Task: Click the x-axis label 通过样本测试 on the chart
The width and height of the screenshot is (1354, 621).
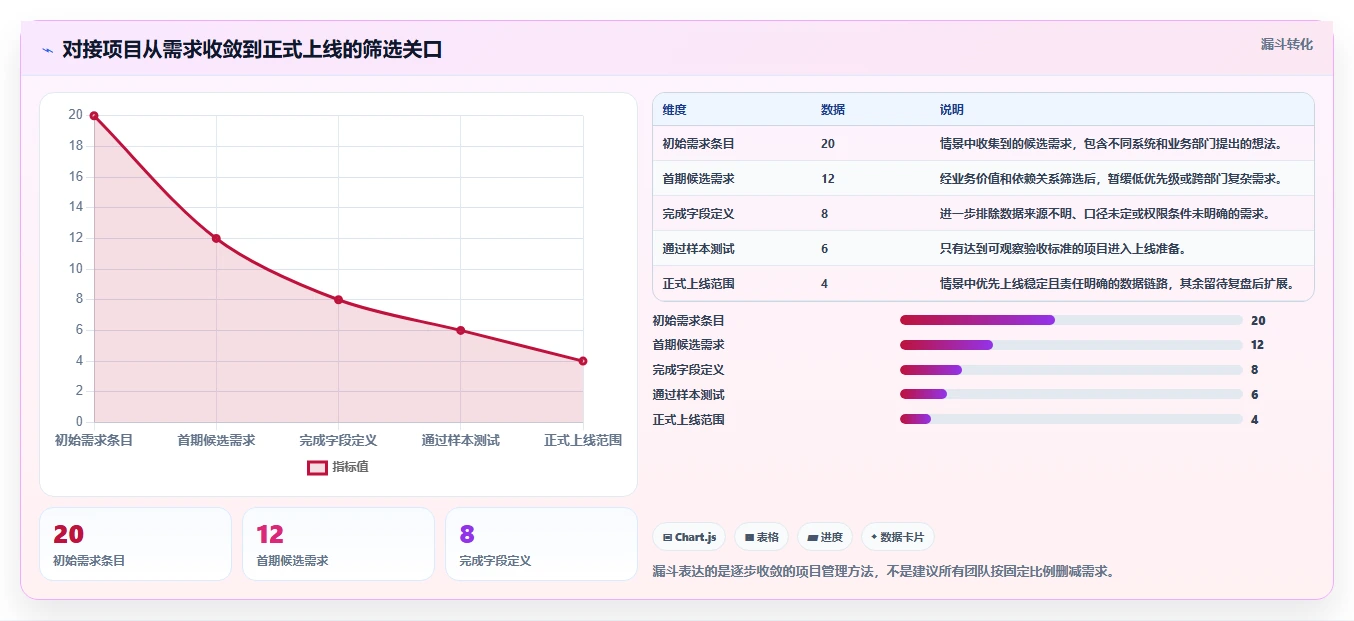Action: click(x=461, y=440)
